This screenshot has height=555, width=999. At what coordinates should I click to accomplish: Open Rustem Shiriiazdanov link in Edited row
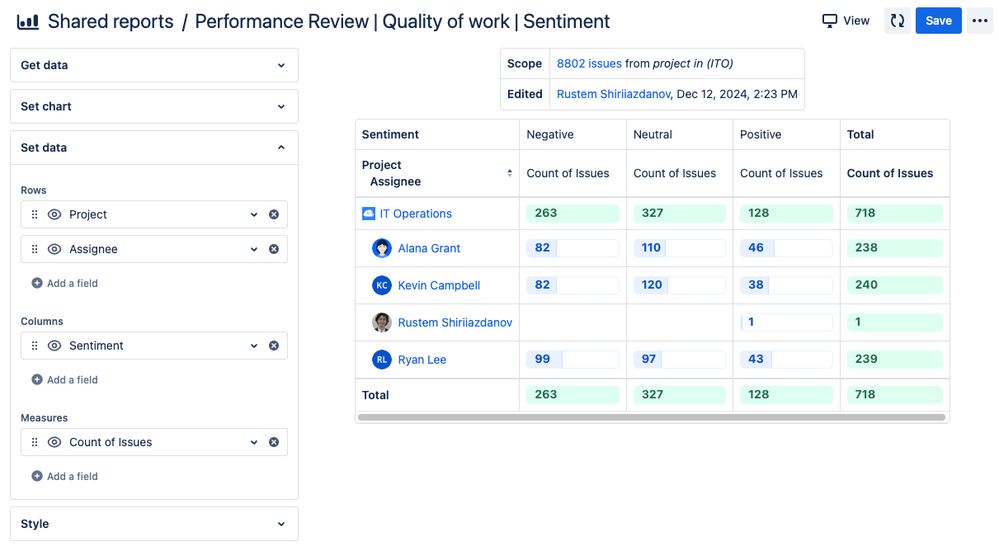coord(614,94)
